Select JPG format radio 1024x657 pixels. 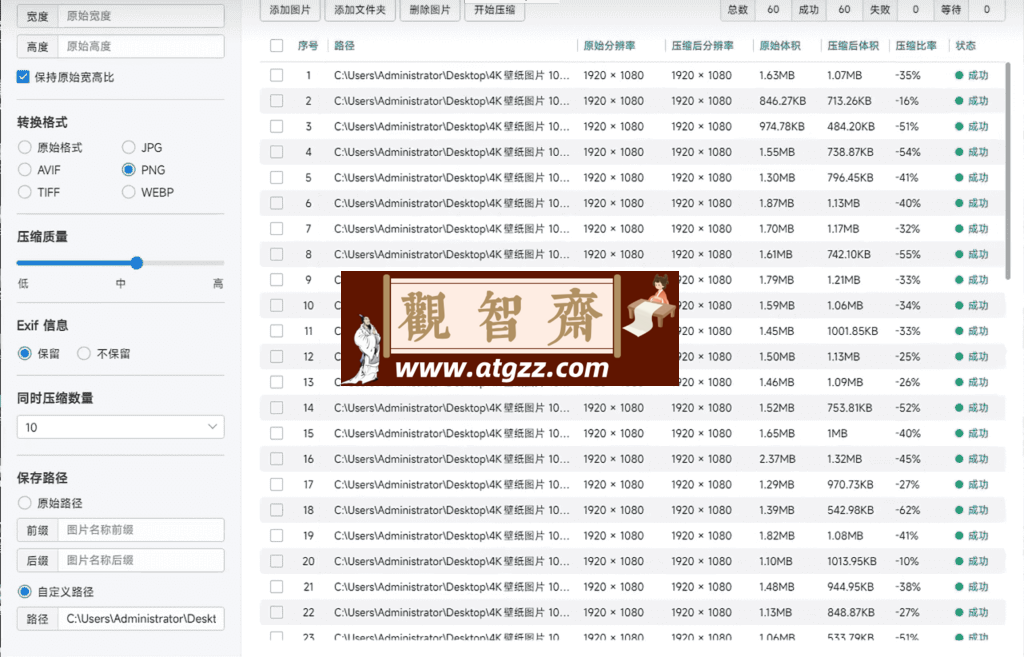pyautogui.click(x=129, y=148)
